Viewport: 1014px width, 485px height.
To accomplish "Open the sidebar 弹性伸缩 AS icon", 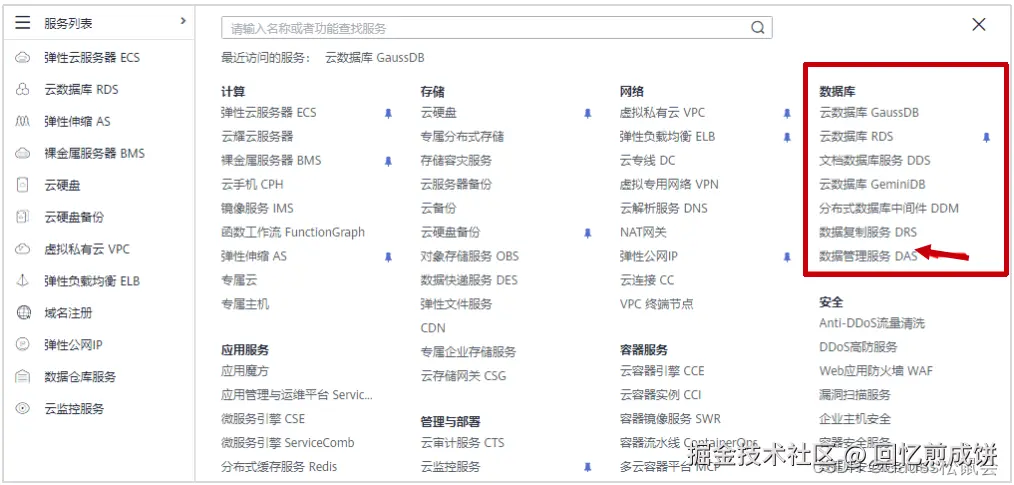I will pyautogui.click(x=23, y=122).
